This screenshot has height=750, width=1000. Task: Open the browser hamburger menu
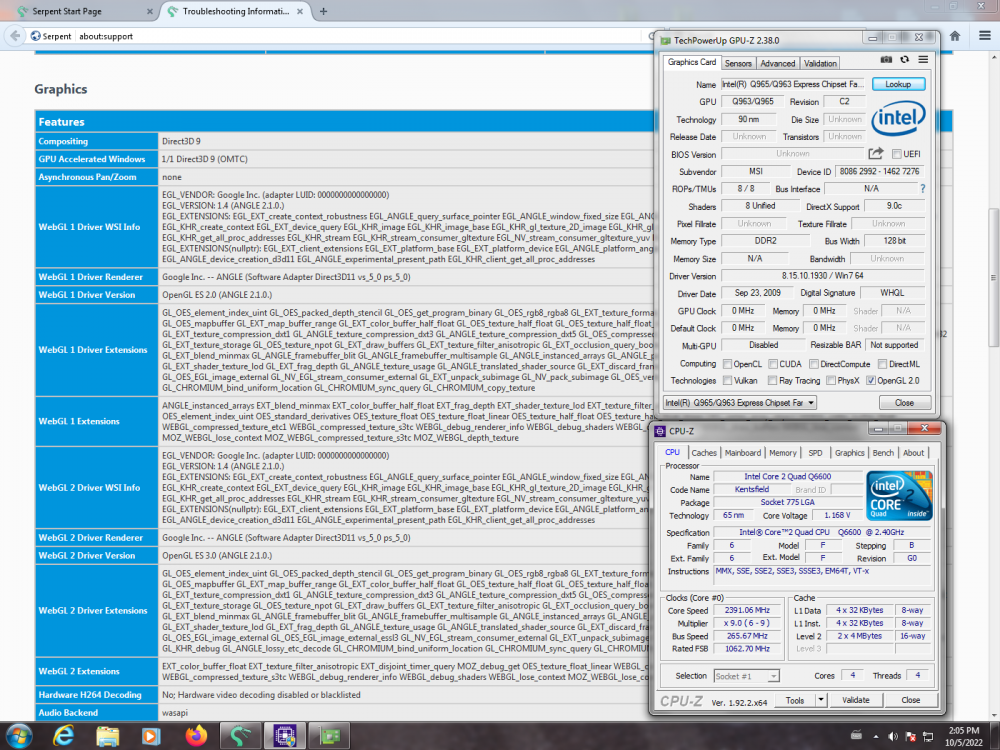point(982,36)
